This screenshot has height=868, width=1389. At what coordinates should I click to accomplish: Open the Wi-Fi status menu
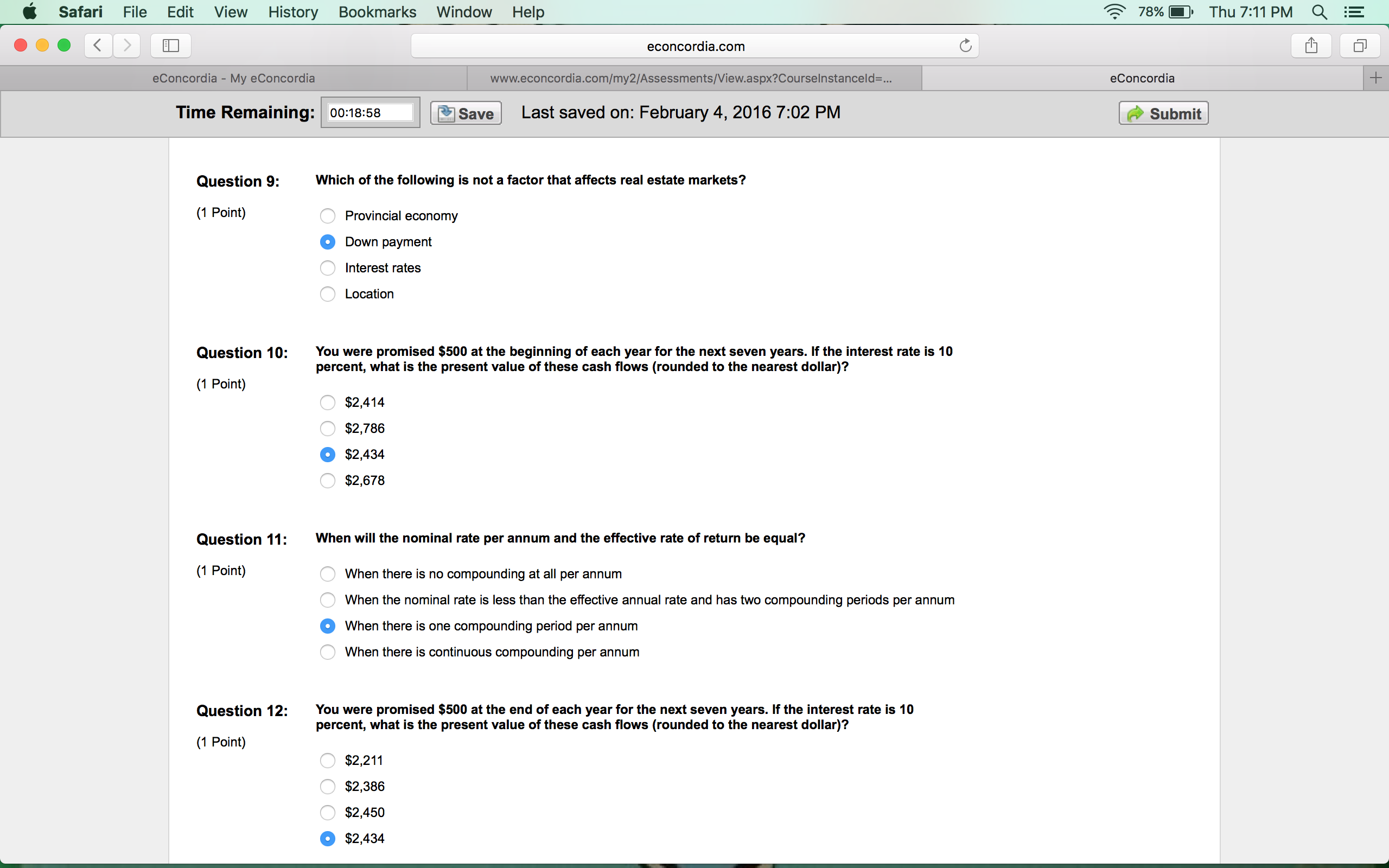pyautogui.click(x=1114, y=12)
